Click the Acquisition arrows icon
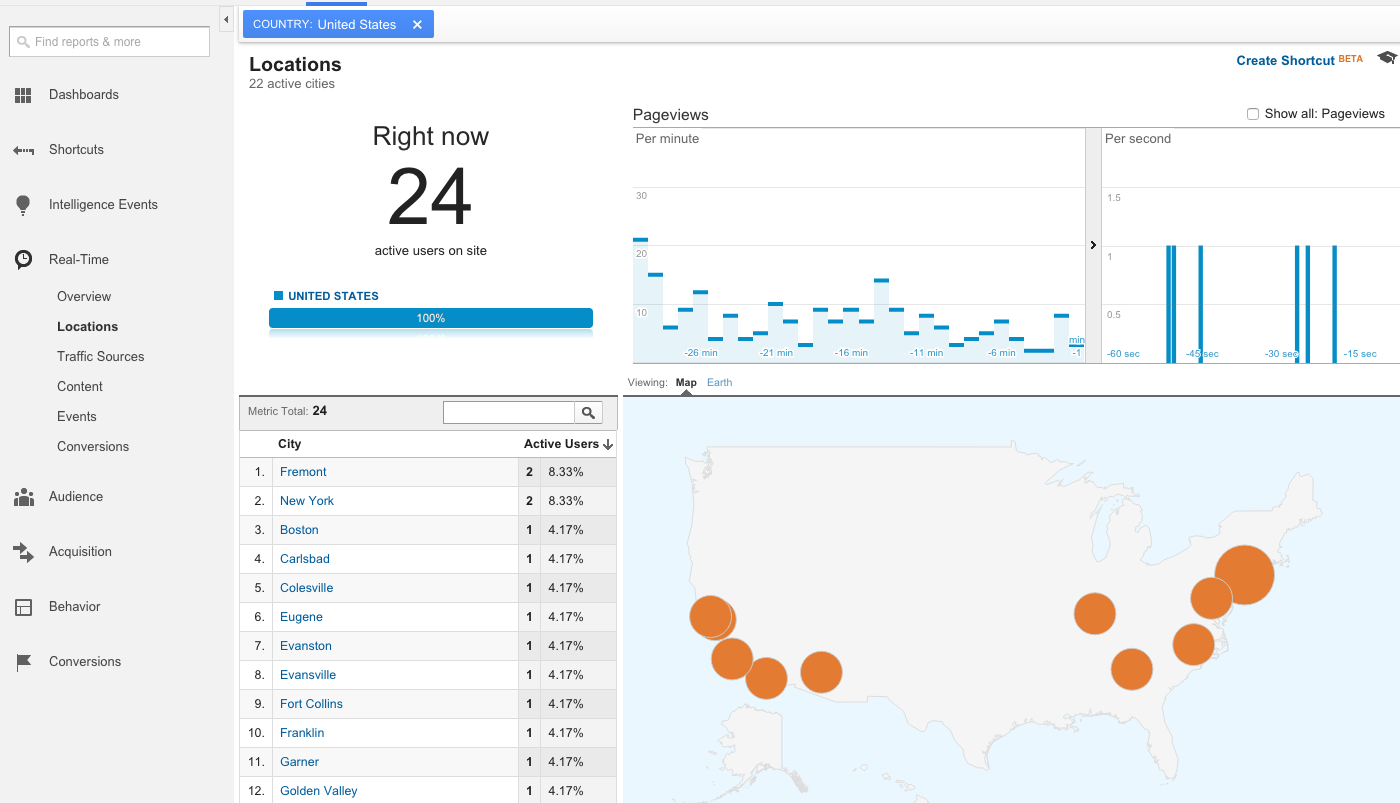 (23, 552)
